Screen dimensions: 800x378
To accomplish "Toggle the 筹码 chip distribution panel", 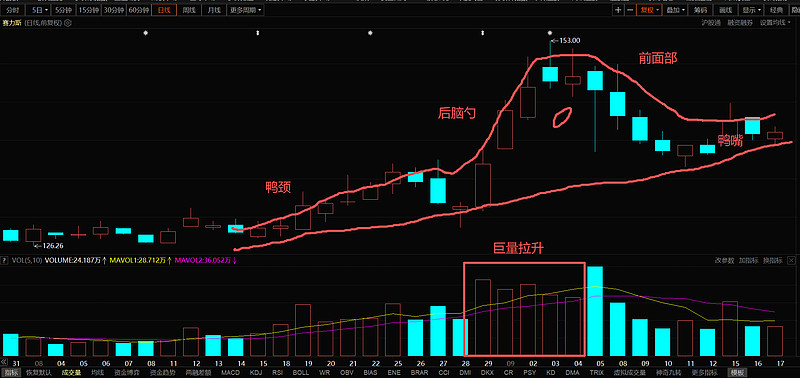I will pyautogui.click(x=701, y=10).
